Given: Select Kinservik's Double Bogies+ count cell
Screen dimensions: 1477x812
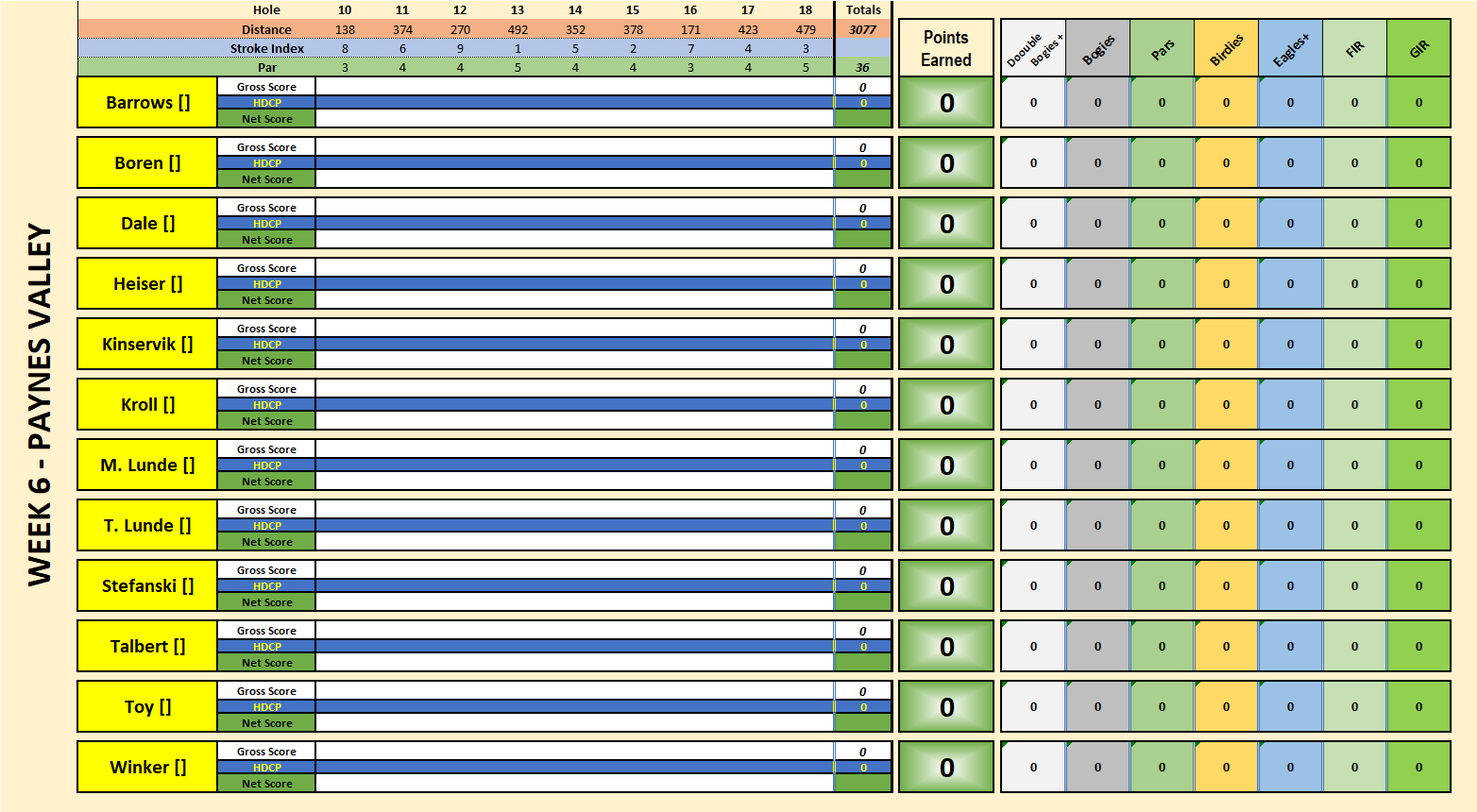Looking at the screenshot, I should pyautogui.click(x=1033, y=345).
